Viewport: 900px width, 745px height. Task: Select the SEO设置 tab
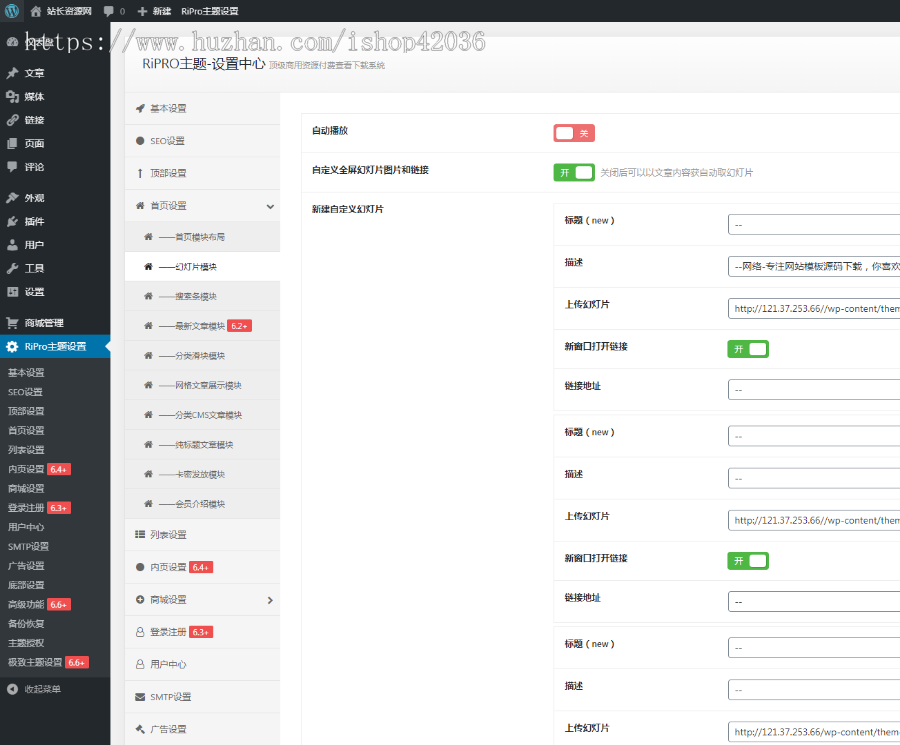pyautogui.click(x=167, y=141)
